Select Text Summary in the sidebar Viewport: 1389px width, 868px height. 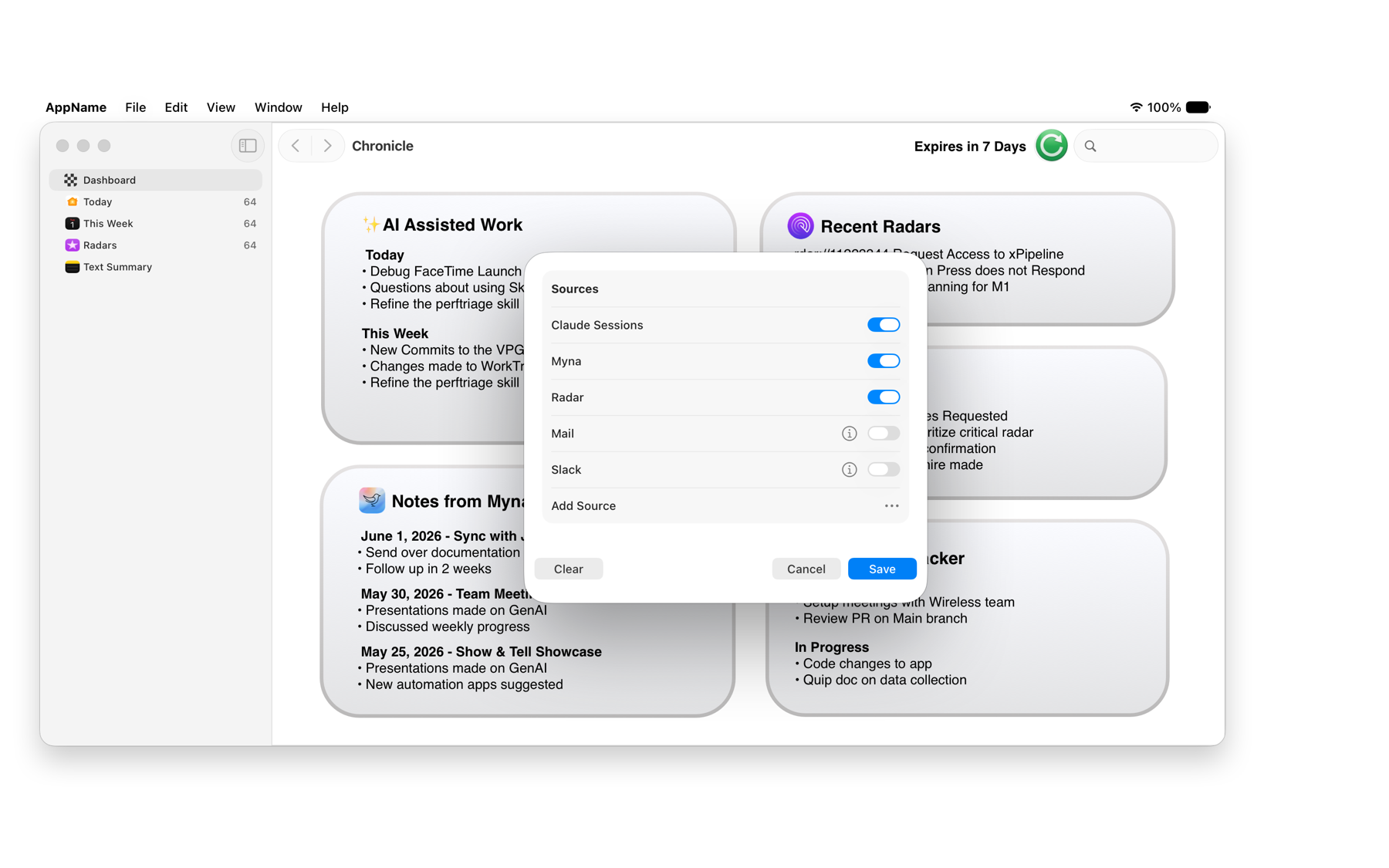[x=156, y=267]
